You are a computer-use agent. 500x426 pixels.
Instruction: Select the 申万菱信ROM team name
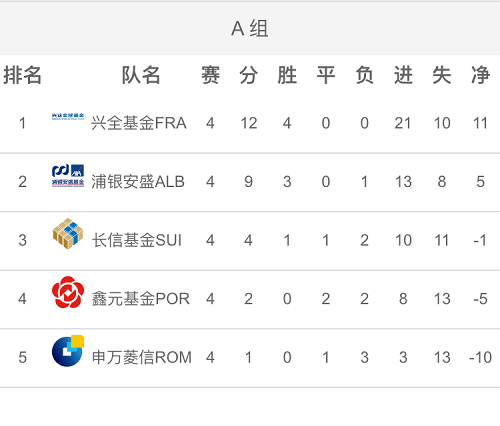pyautogui.click(x=142, y=357)
